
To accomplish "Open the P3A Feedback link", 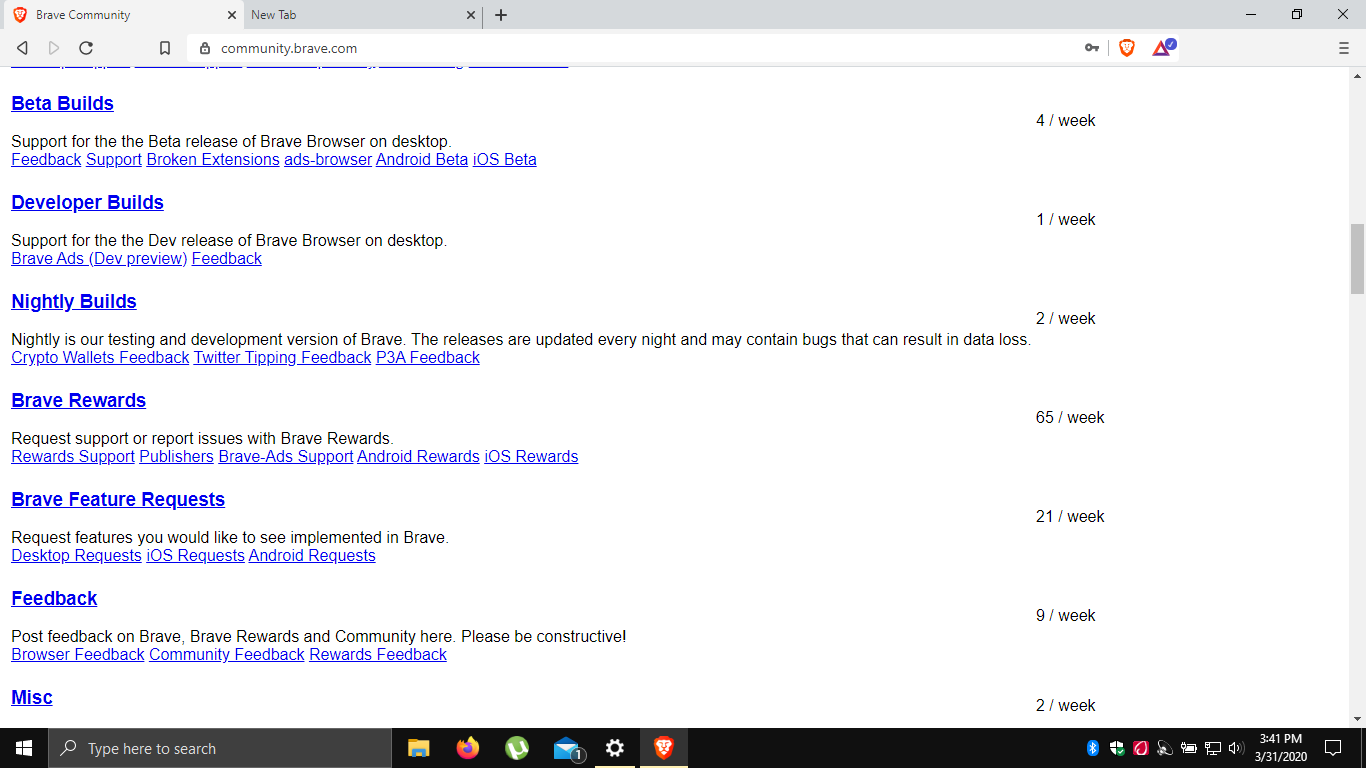I will 428,357.
